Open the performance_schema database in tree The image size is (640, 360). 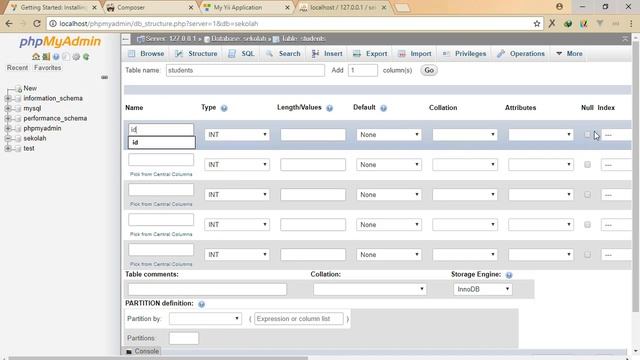(x=55, y=118)
